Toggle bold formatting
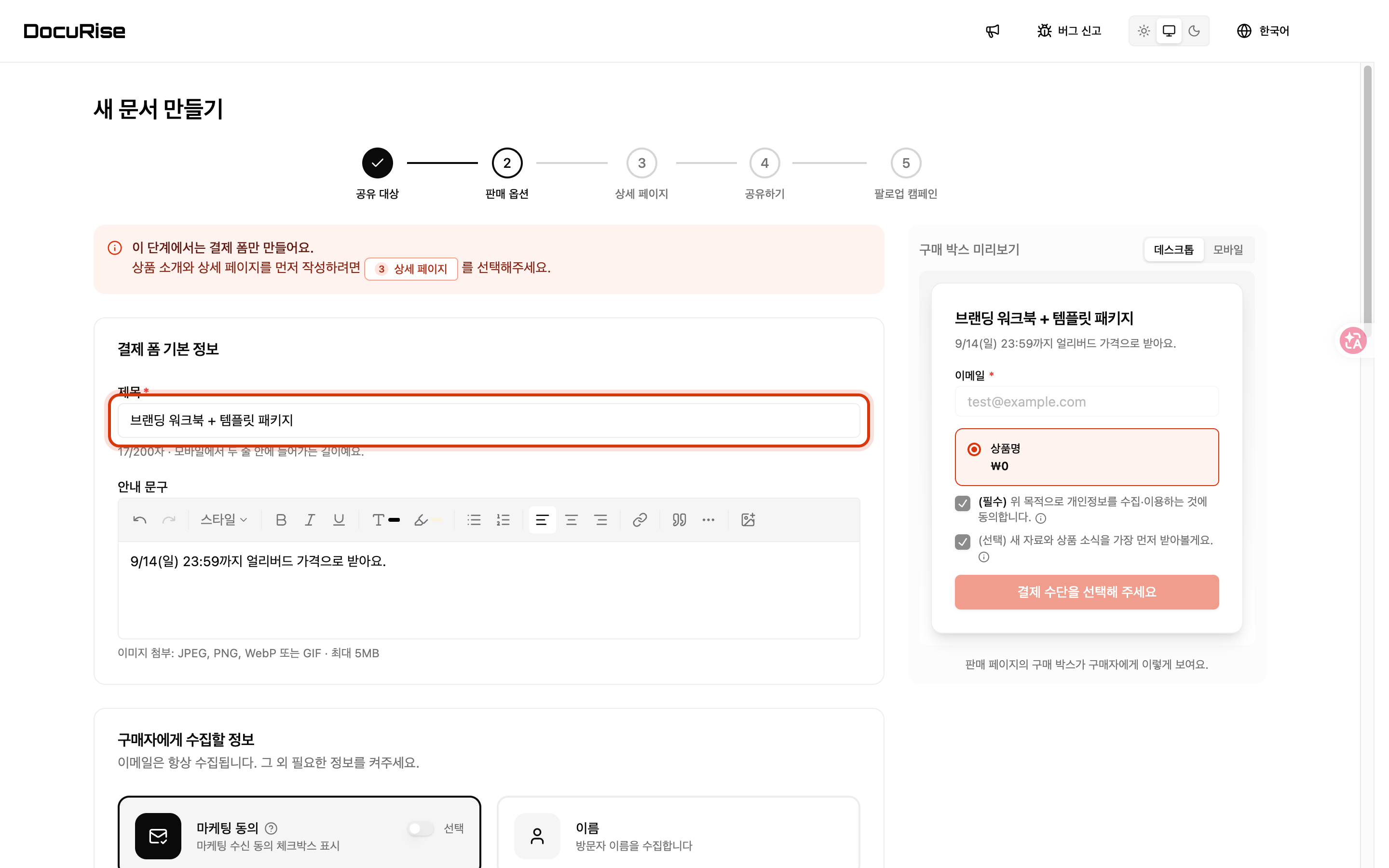 click(x=281, y=520)
